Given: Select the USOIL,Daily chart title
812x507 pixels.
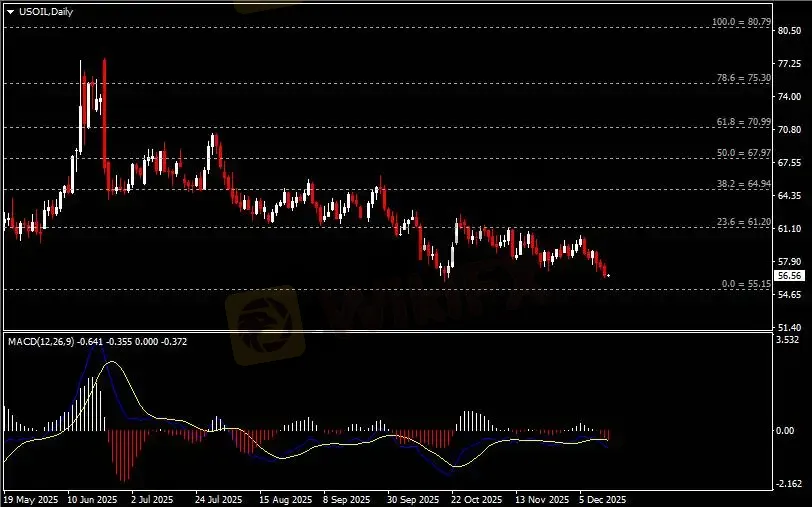Looking at the screenshot, I should 46,11.
